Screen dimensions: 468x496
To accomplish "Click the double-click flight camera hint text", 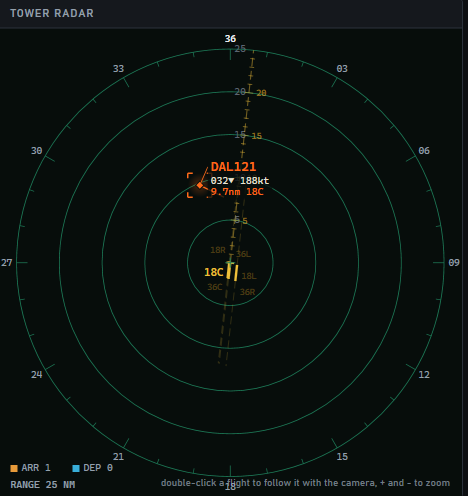I will [x=305, y=483].
